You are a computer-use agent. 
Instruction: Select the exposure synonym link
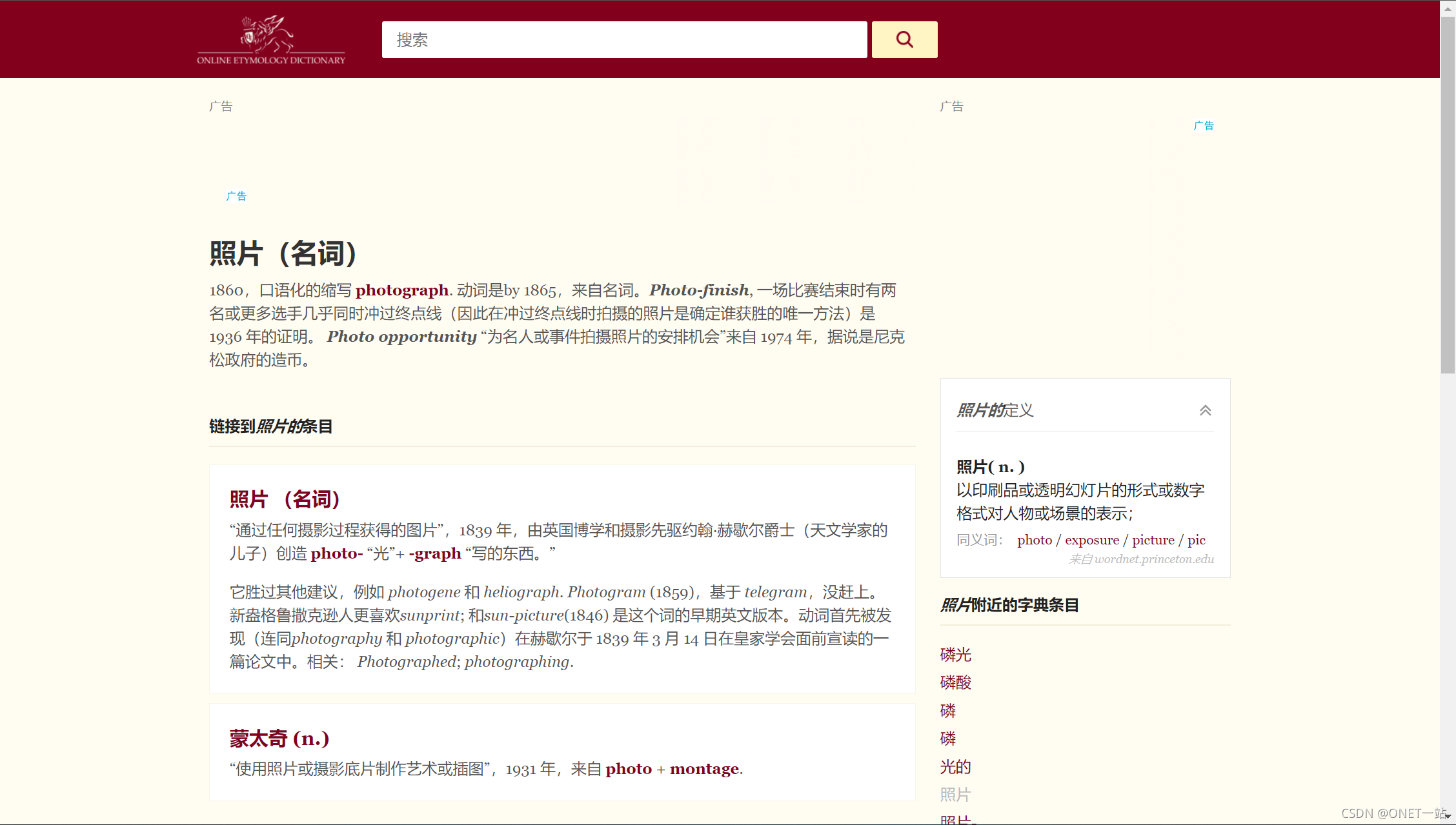pyautogui.click(x=1091, y=540)
